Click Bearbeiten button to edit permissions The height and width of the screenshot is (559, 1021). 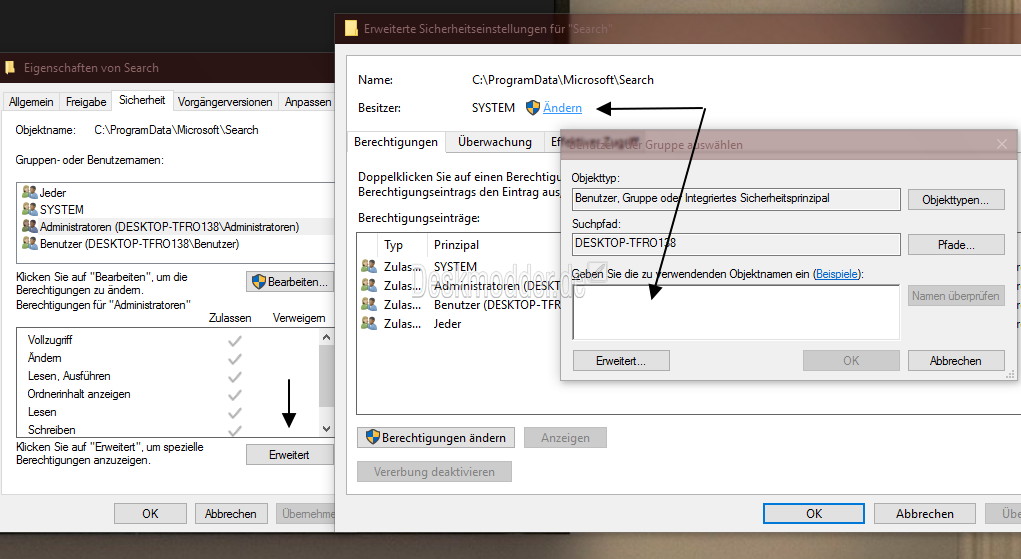tap(289, 282)
